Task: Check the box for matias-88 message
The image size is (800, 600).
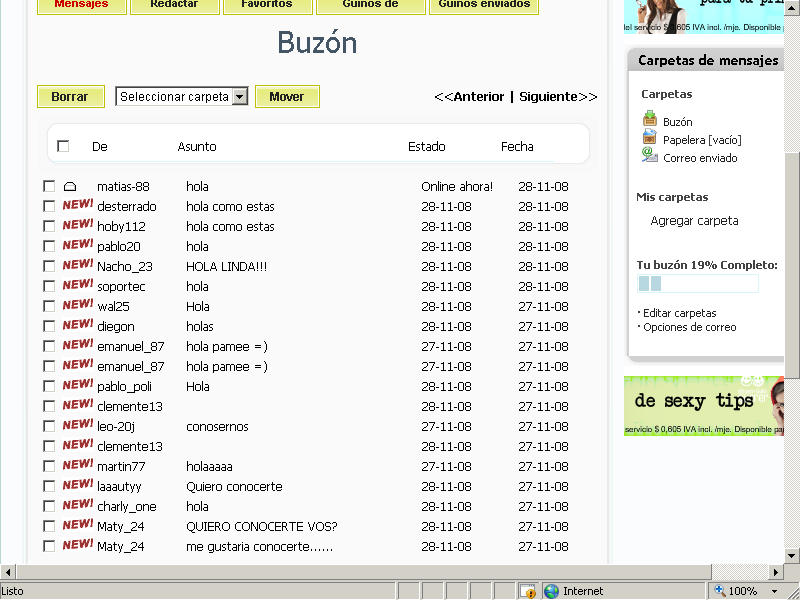Action: (49, 186)
